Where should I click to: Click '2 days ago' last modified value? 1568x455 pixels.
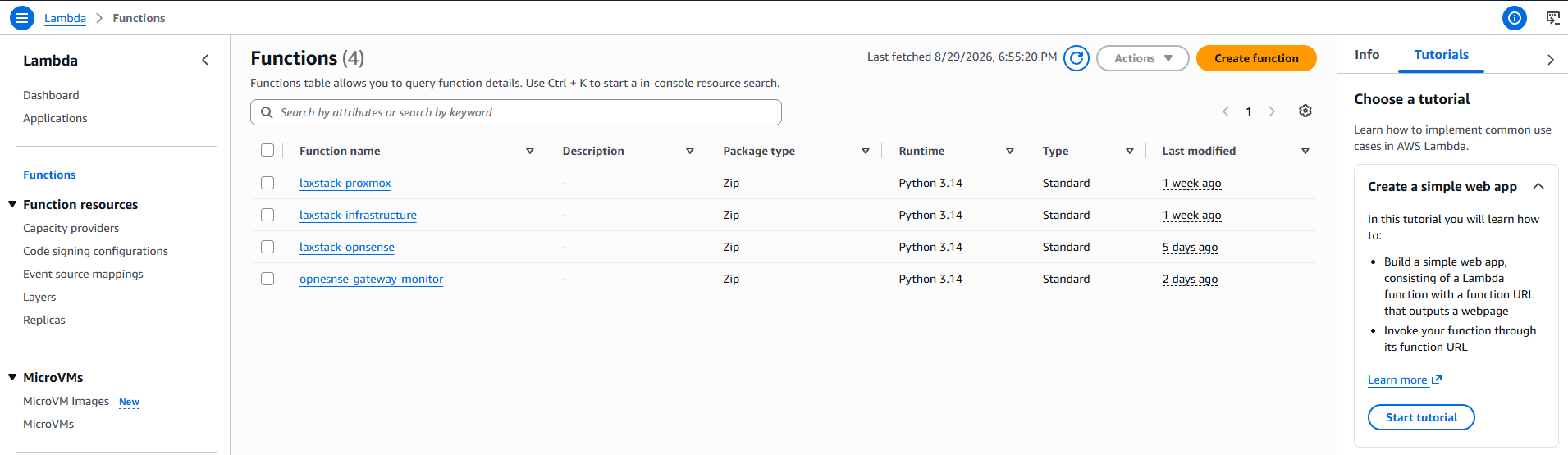[1190, 279]
